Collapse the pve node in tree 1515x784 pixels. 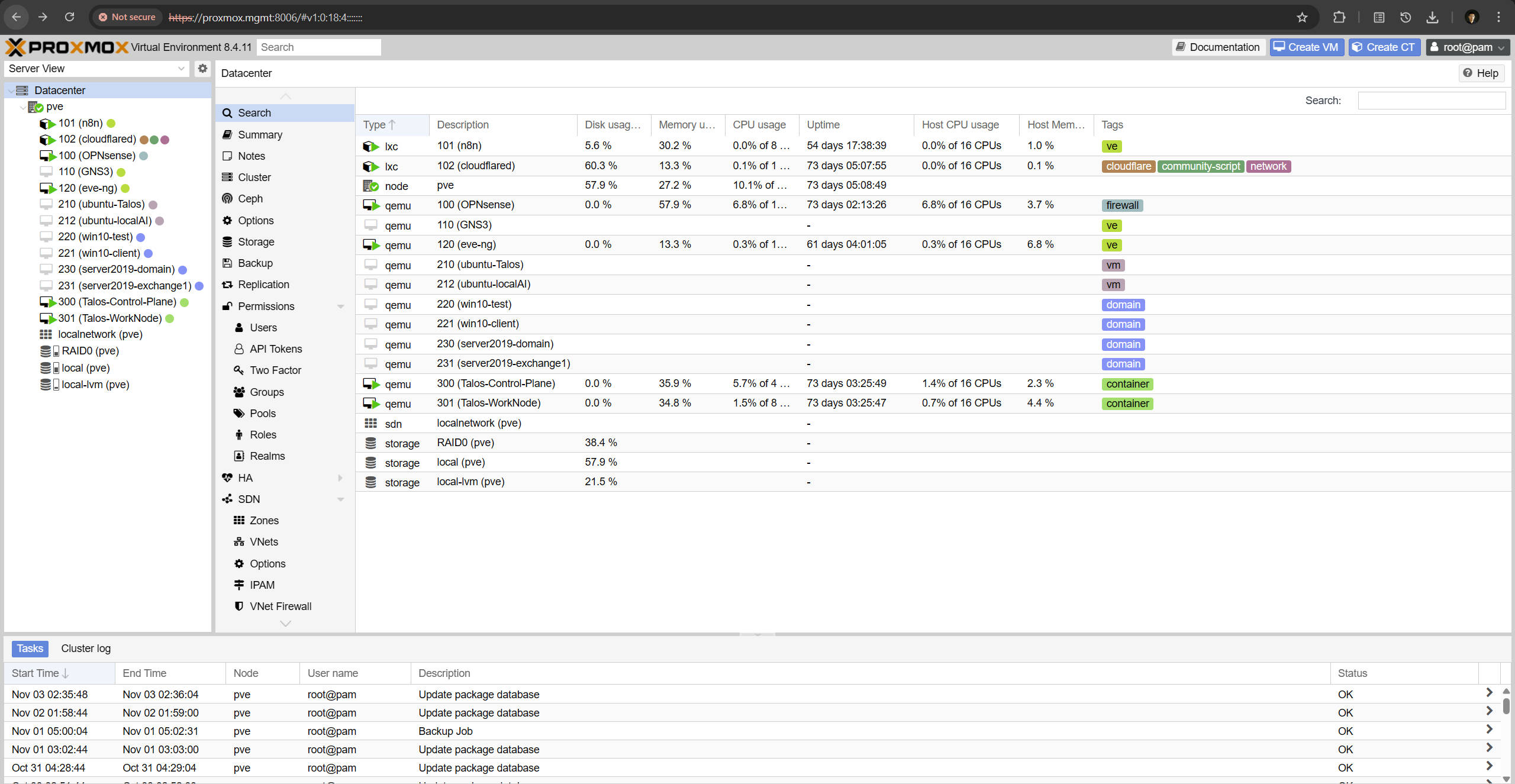click(22, 107)
